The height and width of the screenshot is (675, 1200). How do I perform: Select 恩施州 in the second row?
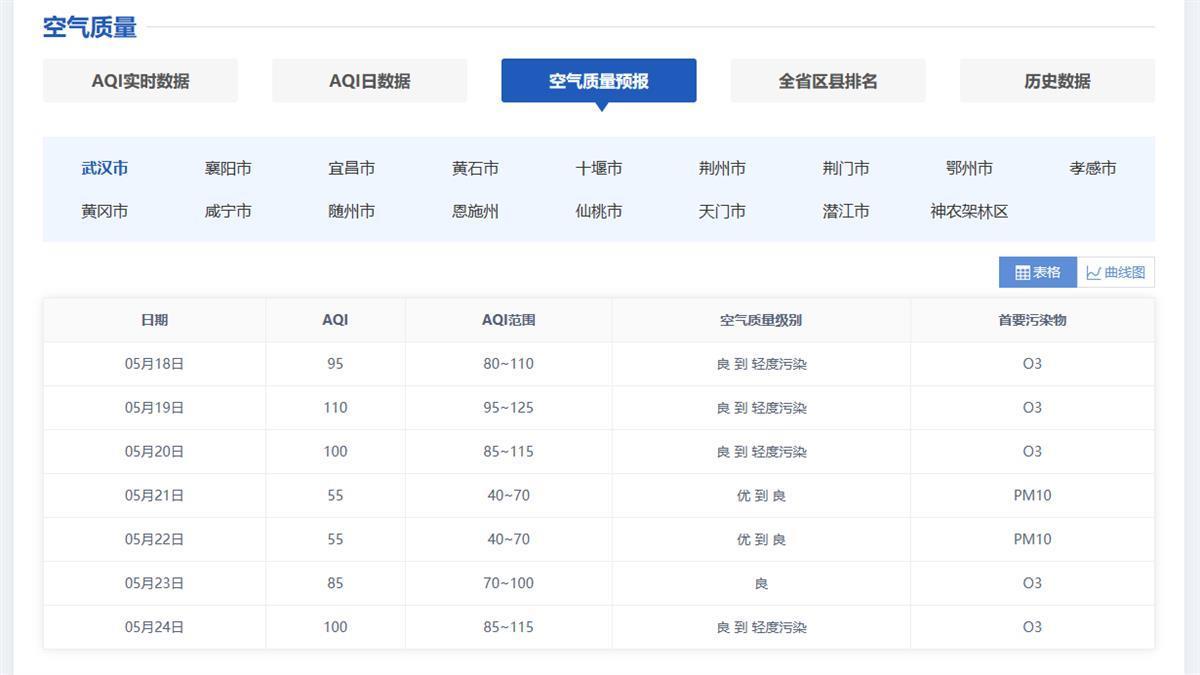tap(475, 211)
